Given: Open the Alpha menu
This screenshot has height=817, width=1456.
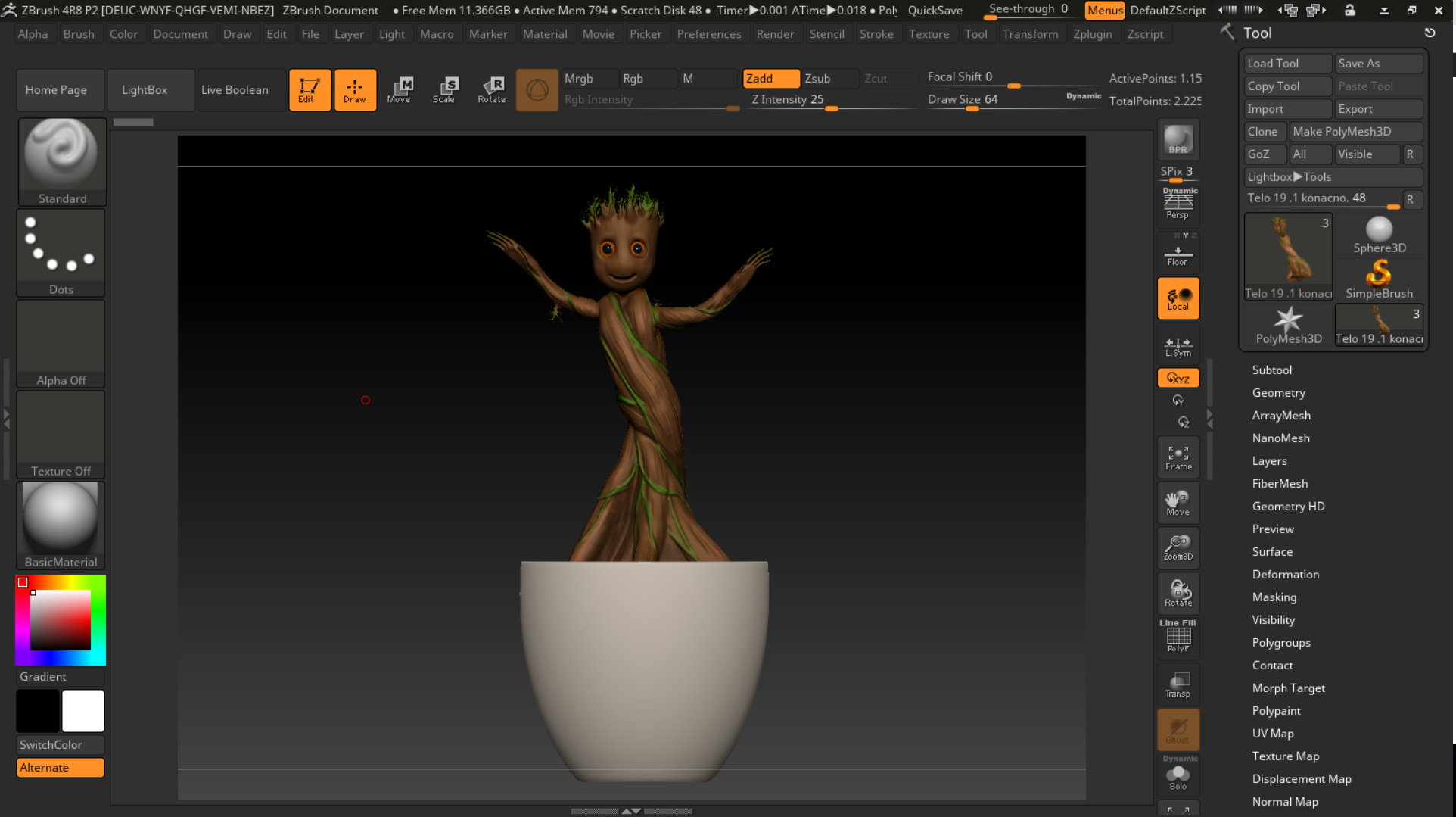Looking at the screenshot, I should pyautogui.click(x=33, y=34).
